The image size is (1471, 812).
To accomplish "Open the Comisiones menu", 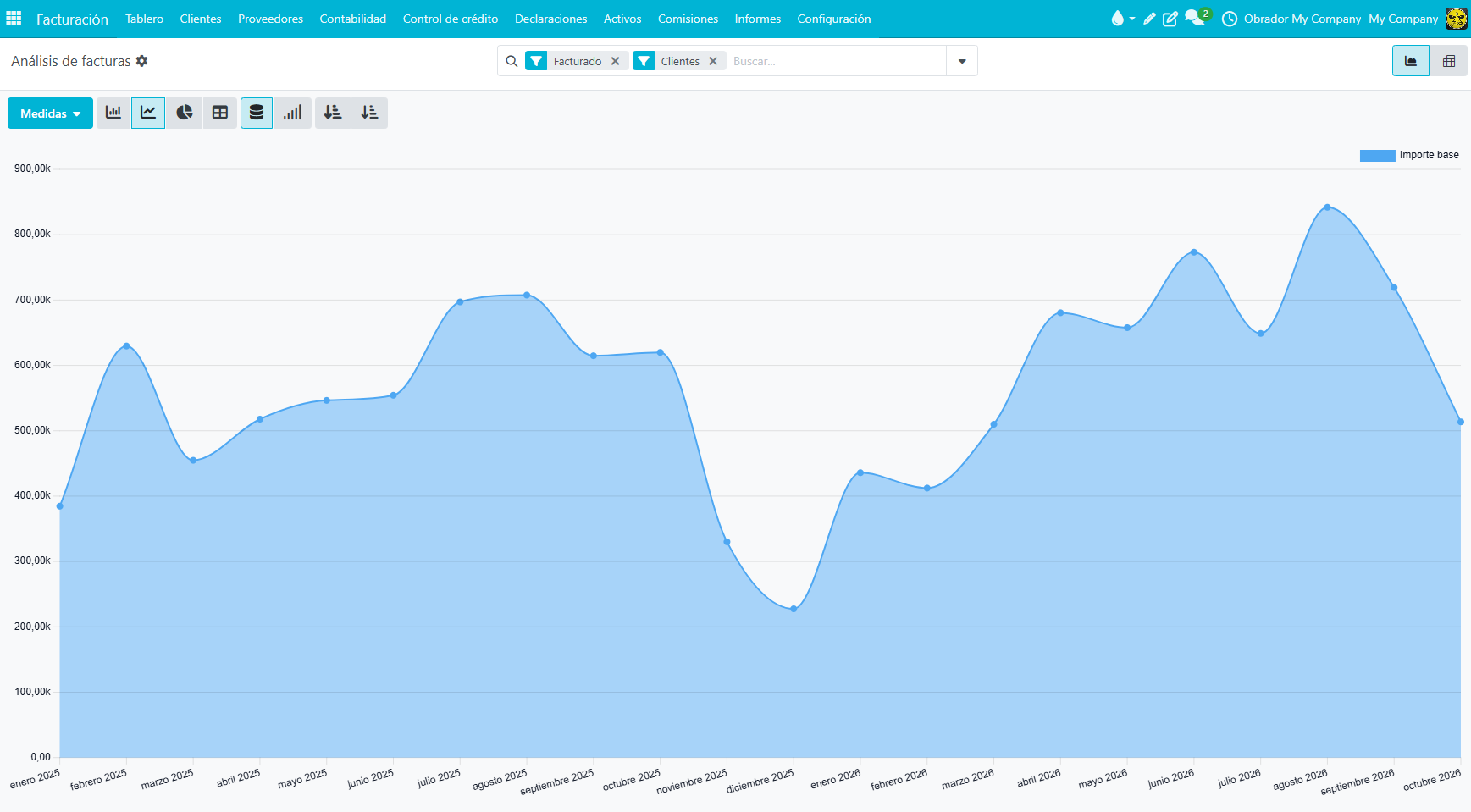I will coord(688,19).
